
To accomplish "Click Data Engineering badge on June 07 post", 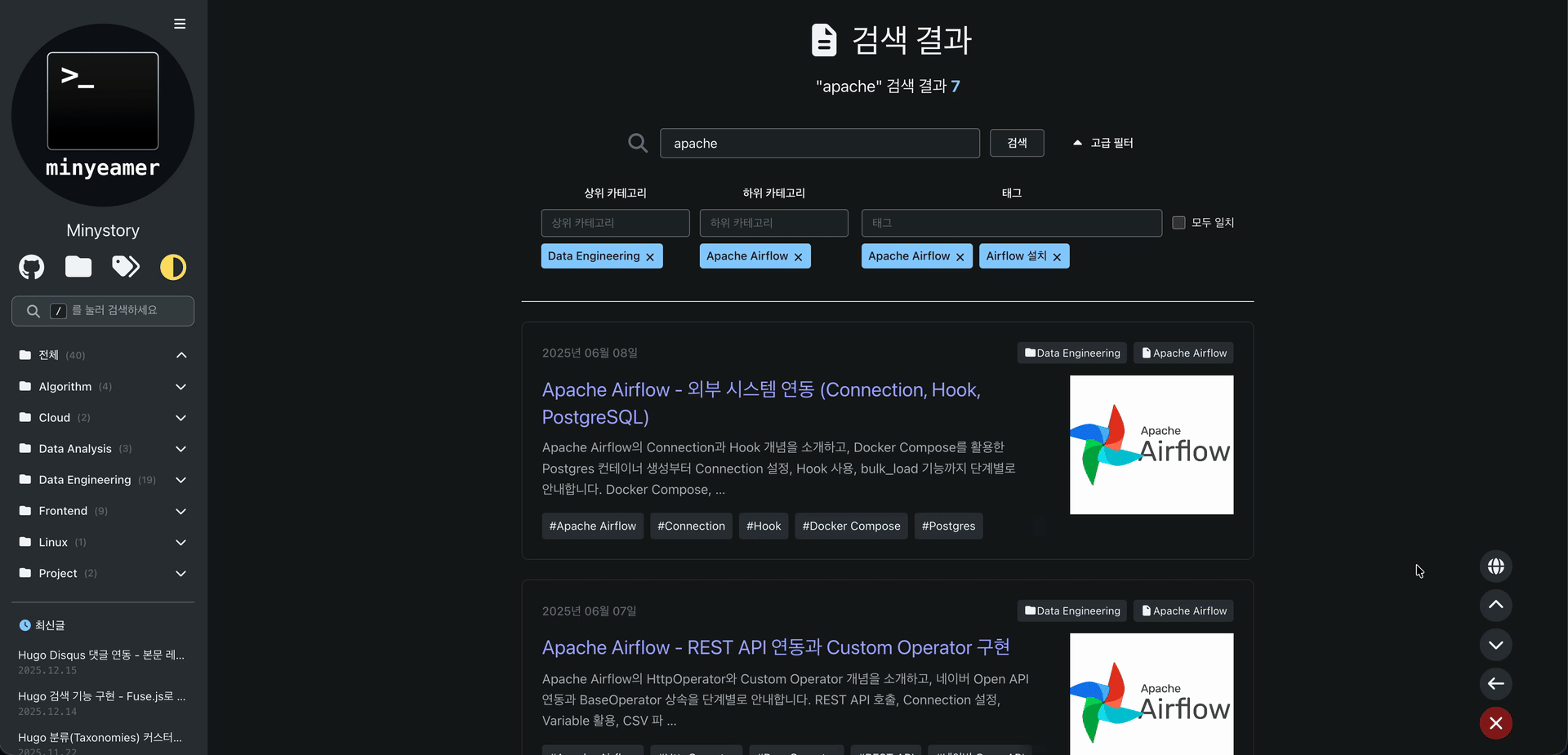I will (1072, 611).
